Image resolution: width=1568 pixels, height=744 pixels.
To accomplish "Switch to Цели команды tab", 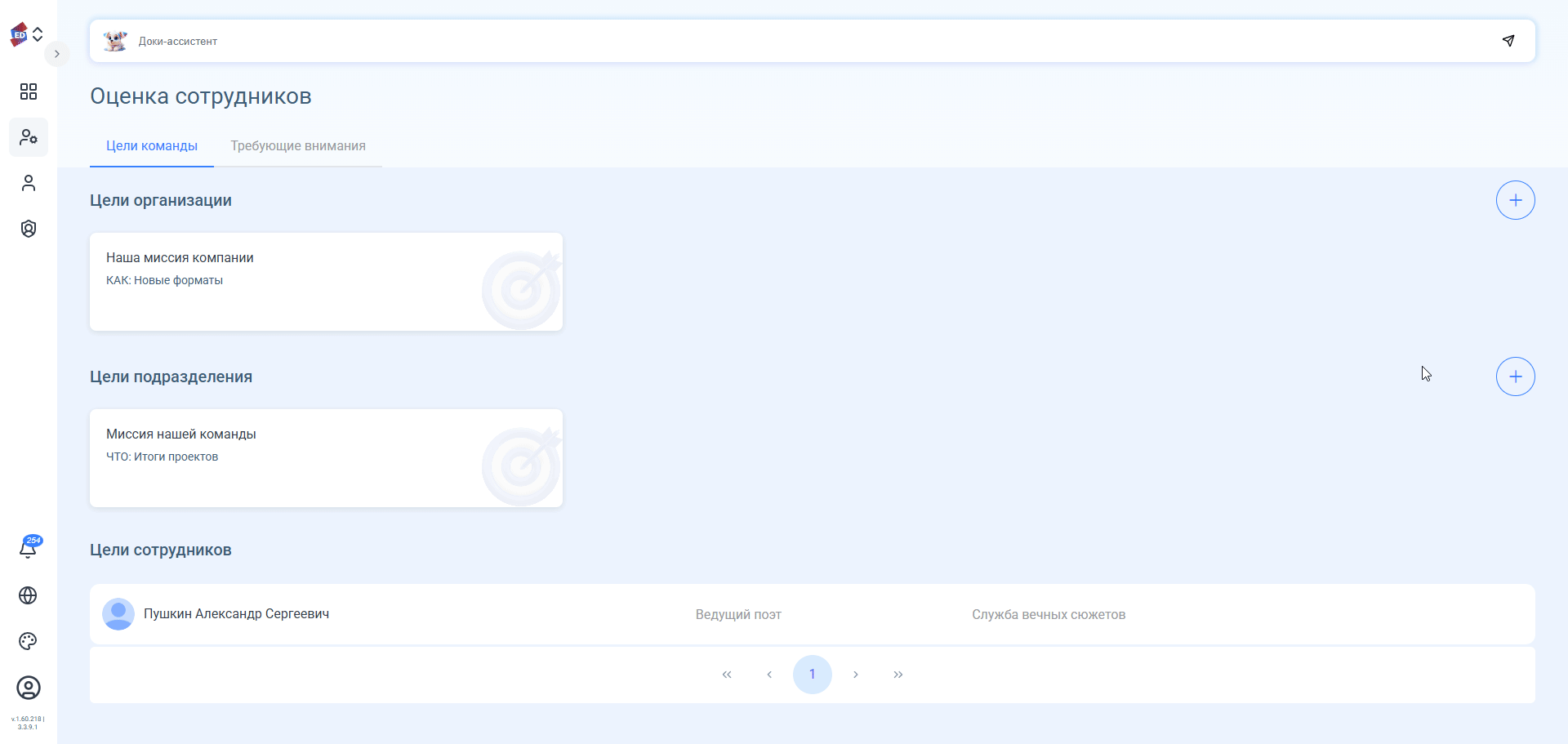I will click(x=152, y=146).
